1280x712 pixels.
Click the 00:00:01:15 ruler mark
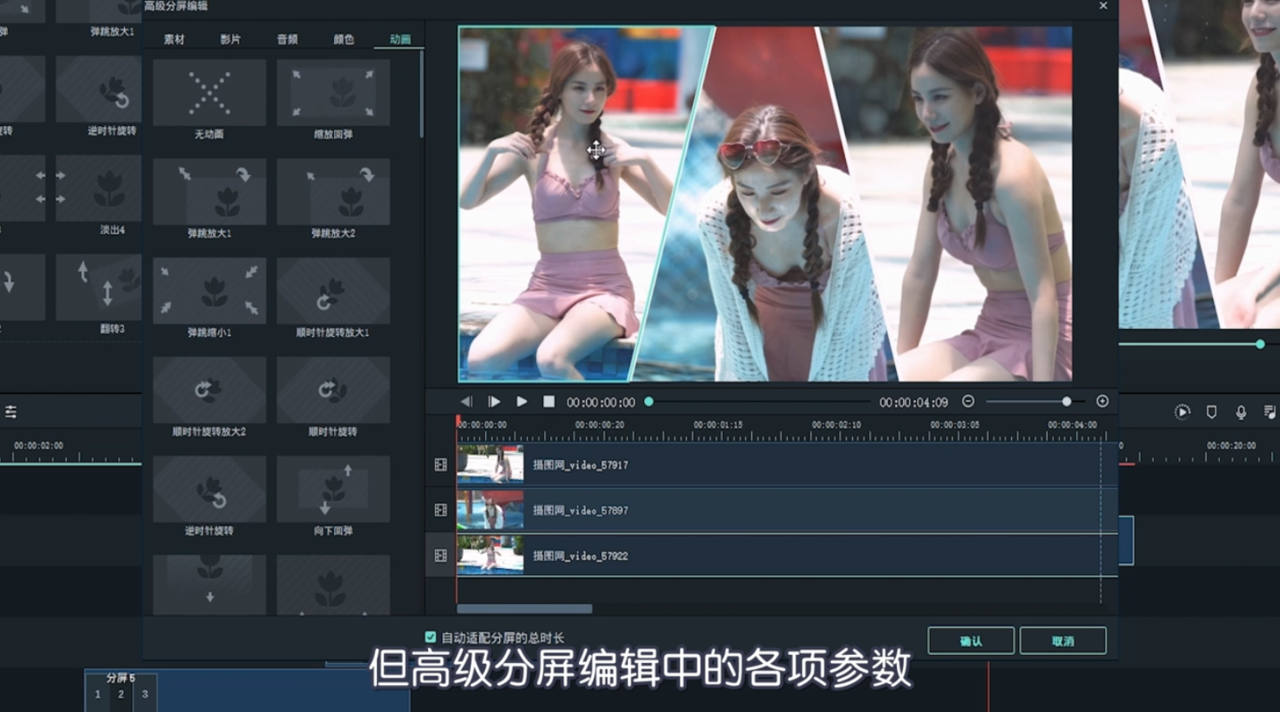718,425
